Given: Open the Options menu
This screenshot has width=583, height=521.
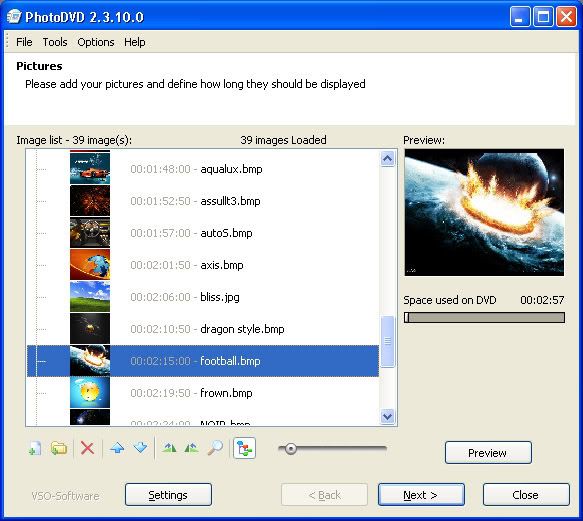Looking at the screenshot, I should [x=96, y=42].
